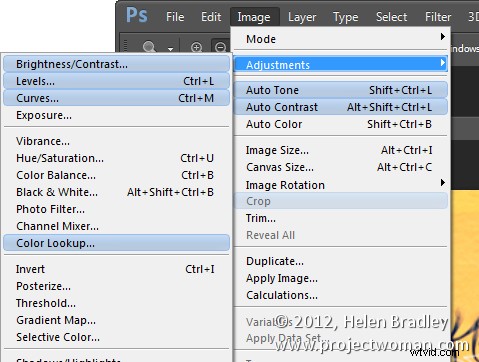This screenshot has height=362, width=479.
Task: Open Exposure adjustment
Action: (116, 115)
